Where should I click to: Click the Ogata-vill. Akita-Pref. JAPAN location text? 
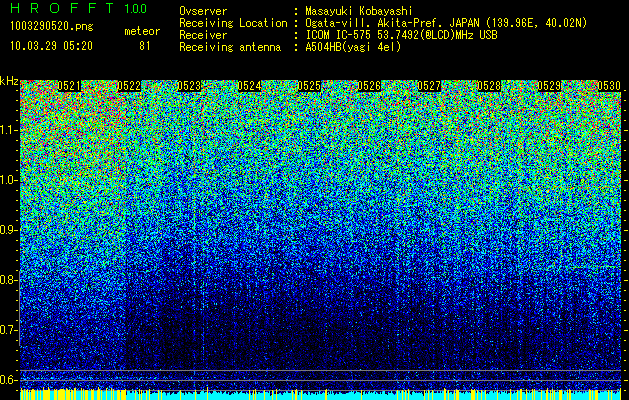(446, 23)
